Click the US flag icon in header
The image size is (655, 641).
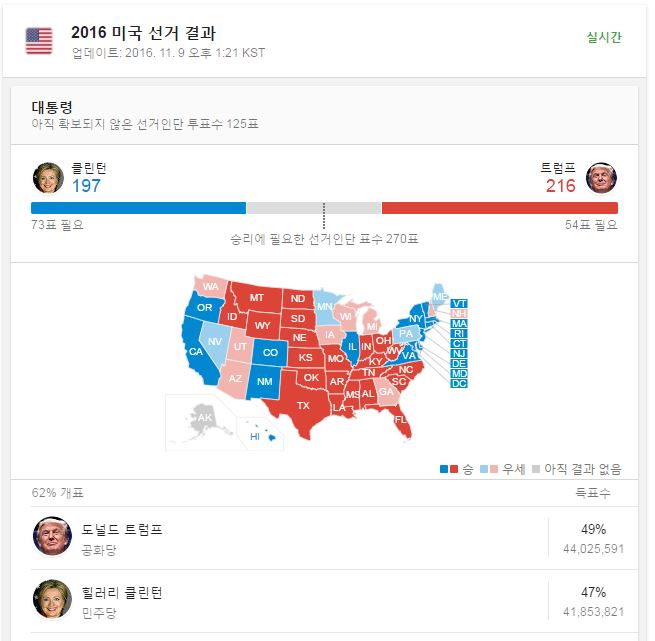[x=39, y=41]
